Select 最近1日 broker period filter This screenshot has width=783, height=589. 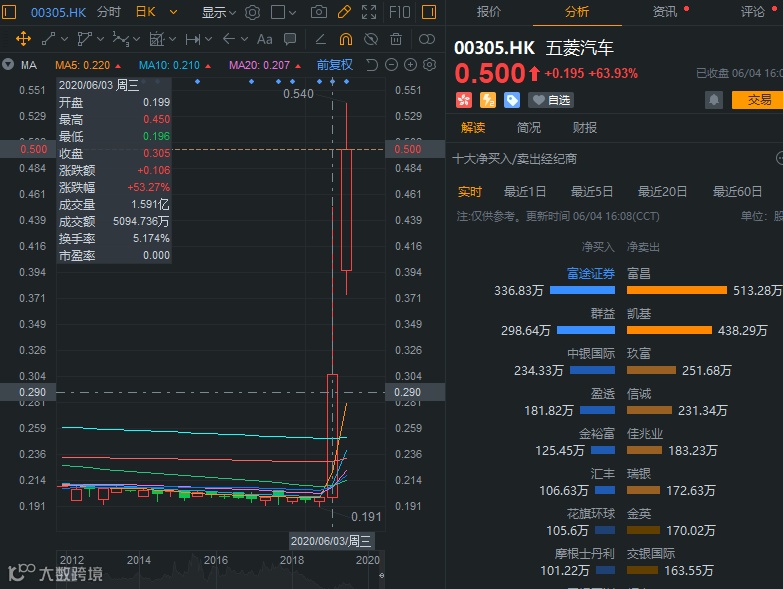525,192
